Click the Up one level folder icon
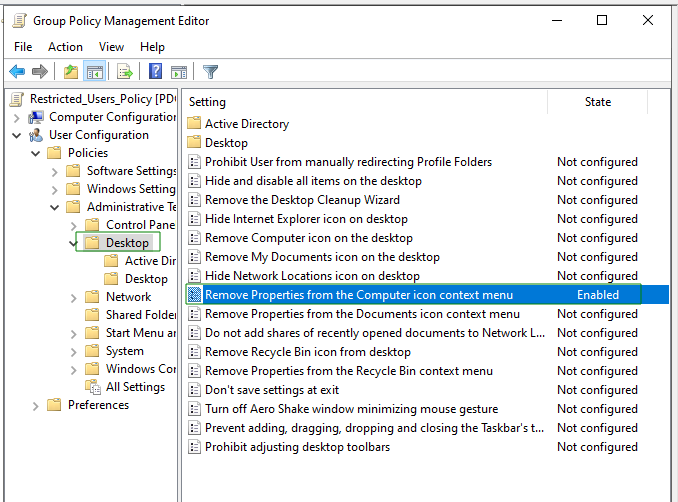 click(x=70, y=71)
